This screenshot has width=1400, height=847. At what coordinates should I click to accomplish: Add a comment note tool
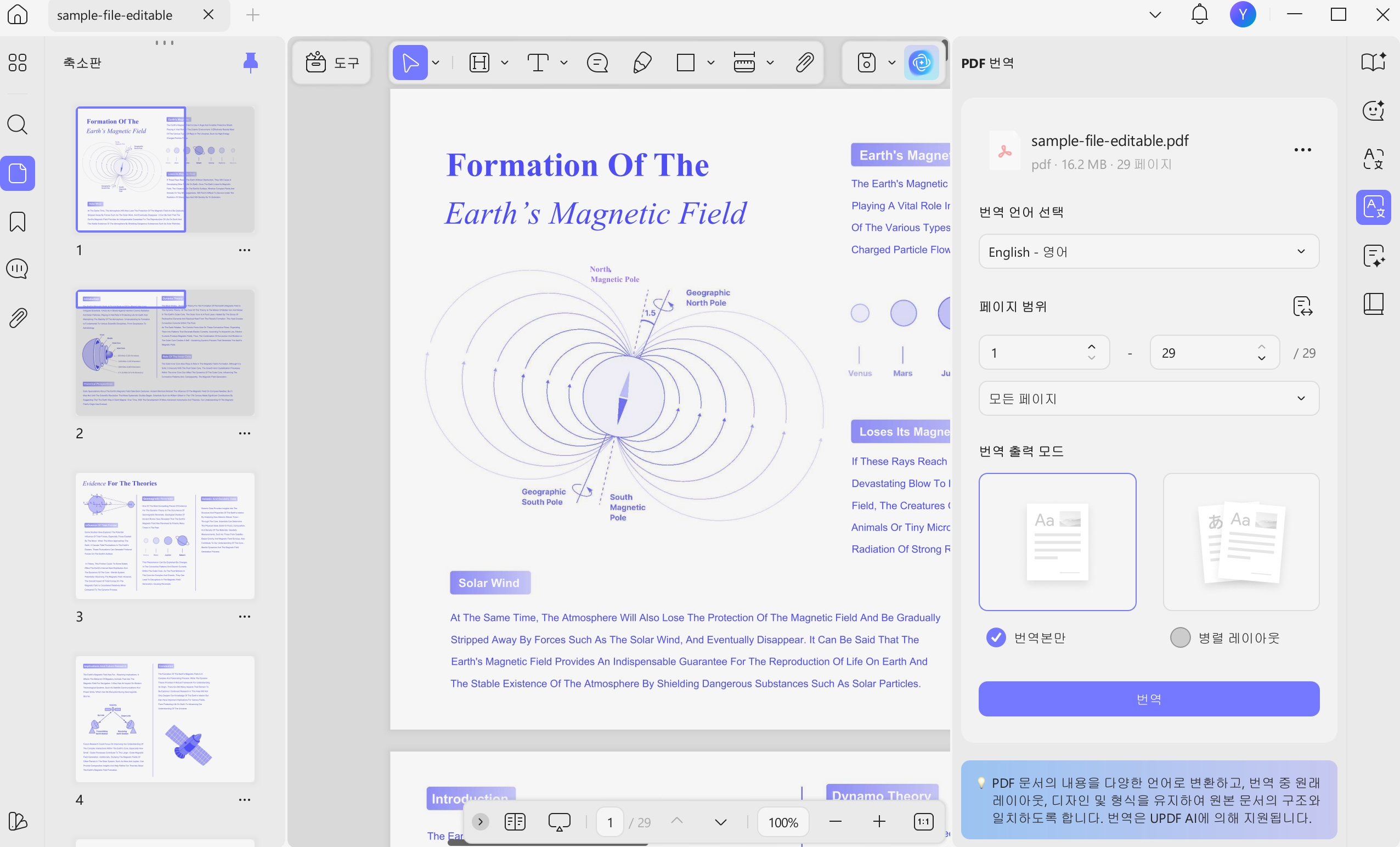tap(597, 63)
